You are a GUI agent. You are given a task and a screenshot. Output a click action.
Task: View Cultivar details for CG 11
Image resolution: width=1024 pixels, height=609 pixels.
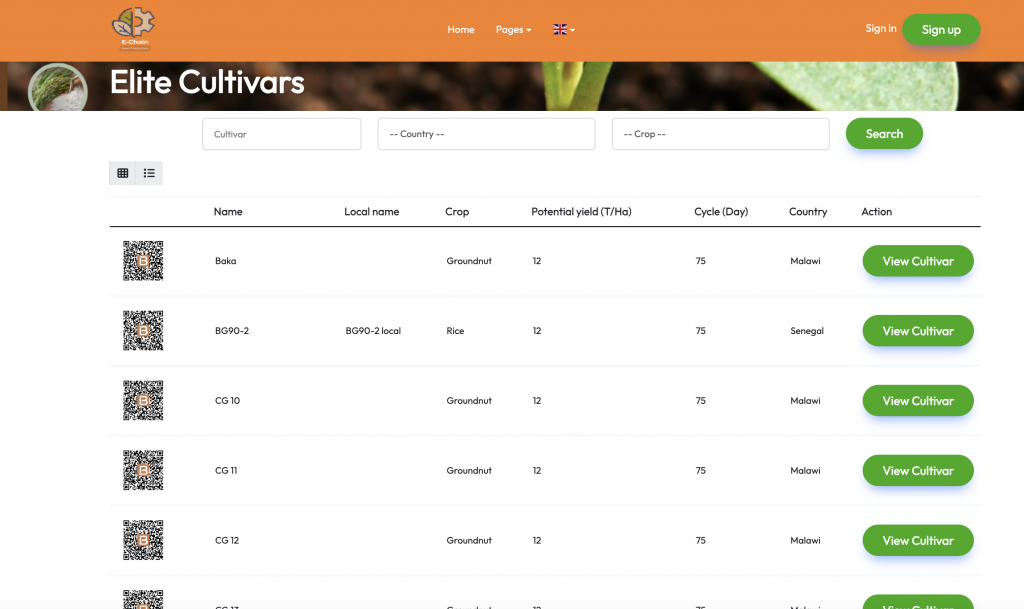click(x=918, y=471)
